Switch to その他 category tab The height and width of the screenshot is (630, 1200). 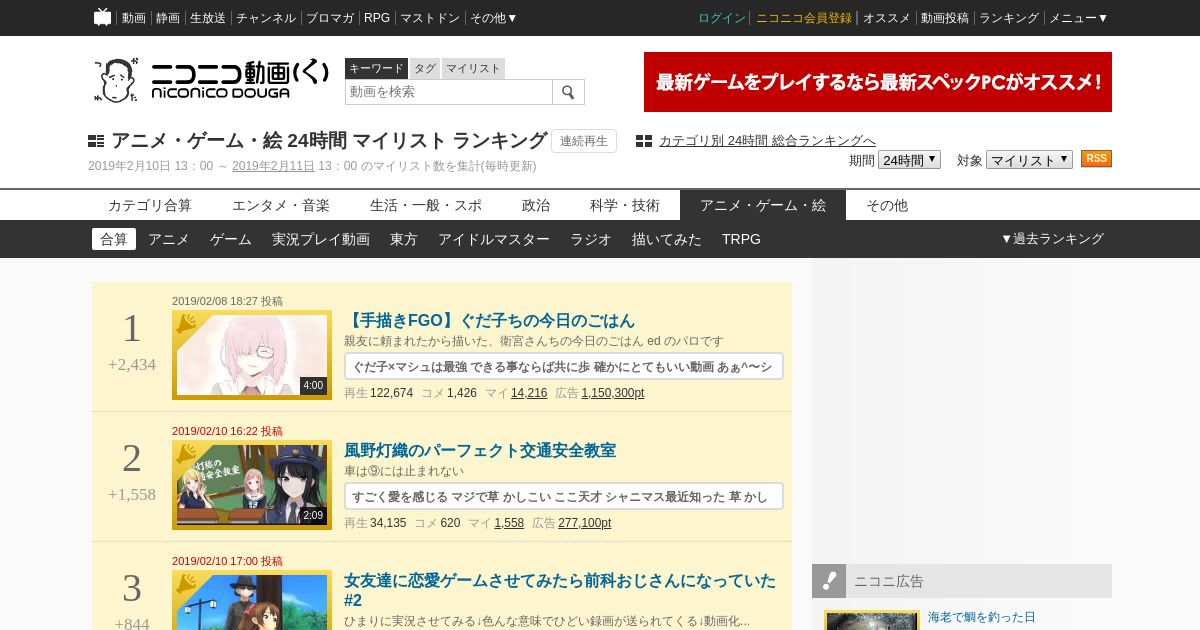point(887,205)
